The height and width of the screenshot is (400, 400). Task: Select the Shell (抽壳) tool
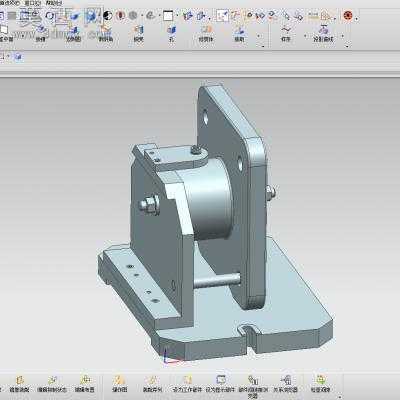pyautogui.click(x=138, y=34)
